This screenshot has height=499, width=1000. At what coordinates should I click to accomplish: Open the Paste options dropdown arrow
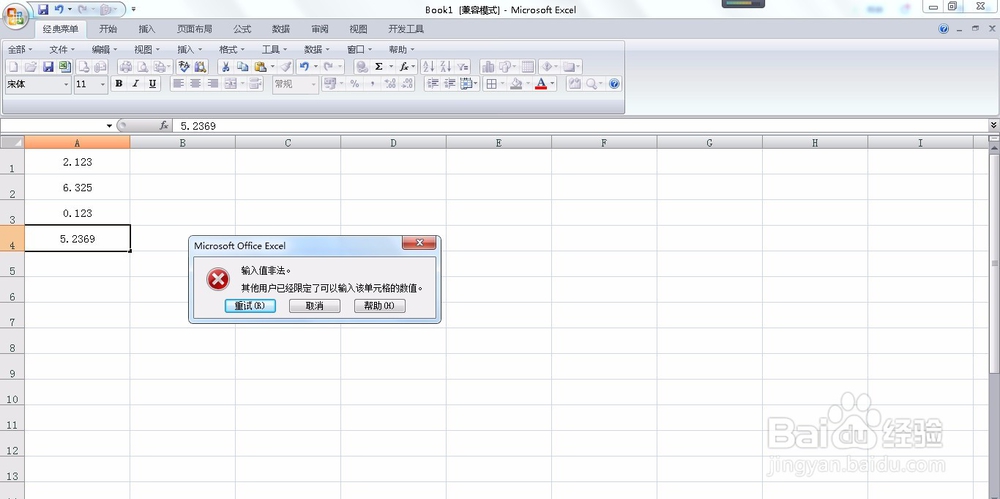tap(272, 66)
